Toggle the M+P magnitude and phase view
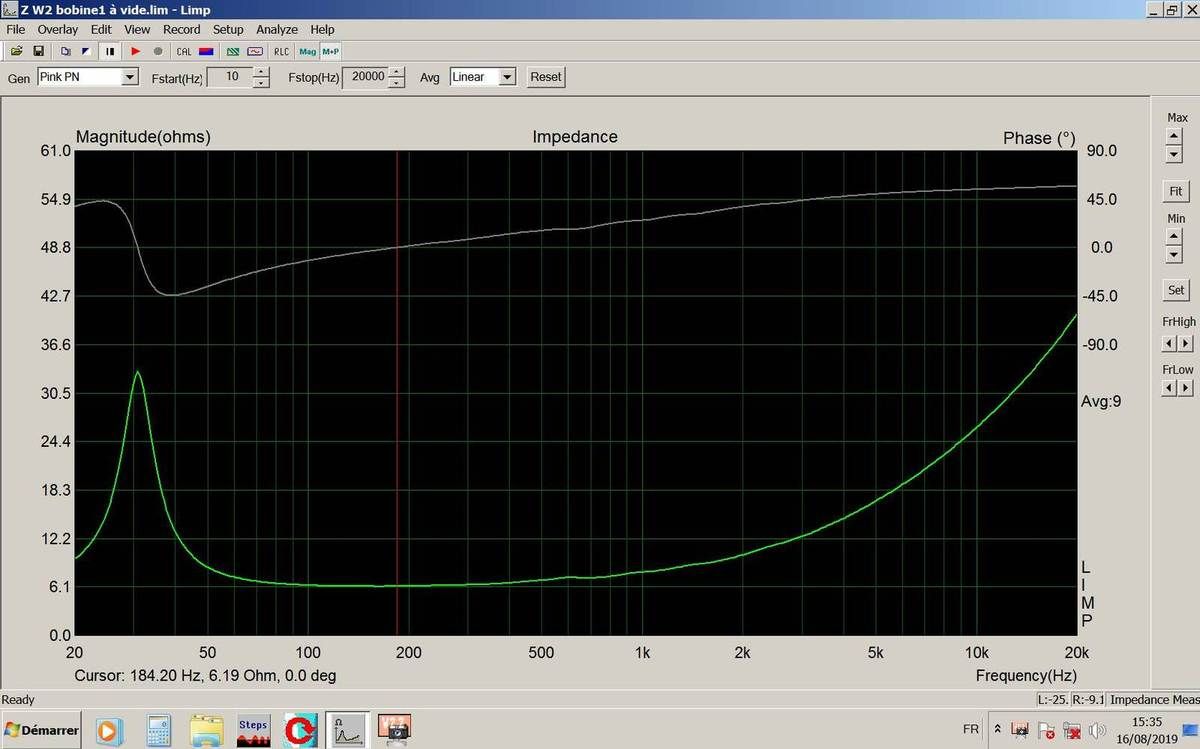This screenshot has height=749, width=1200. (x=330, y=51)
